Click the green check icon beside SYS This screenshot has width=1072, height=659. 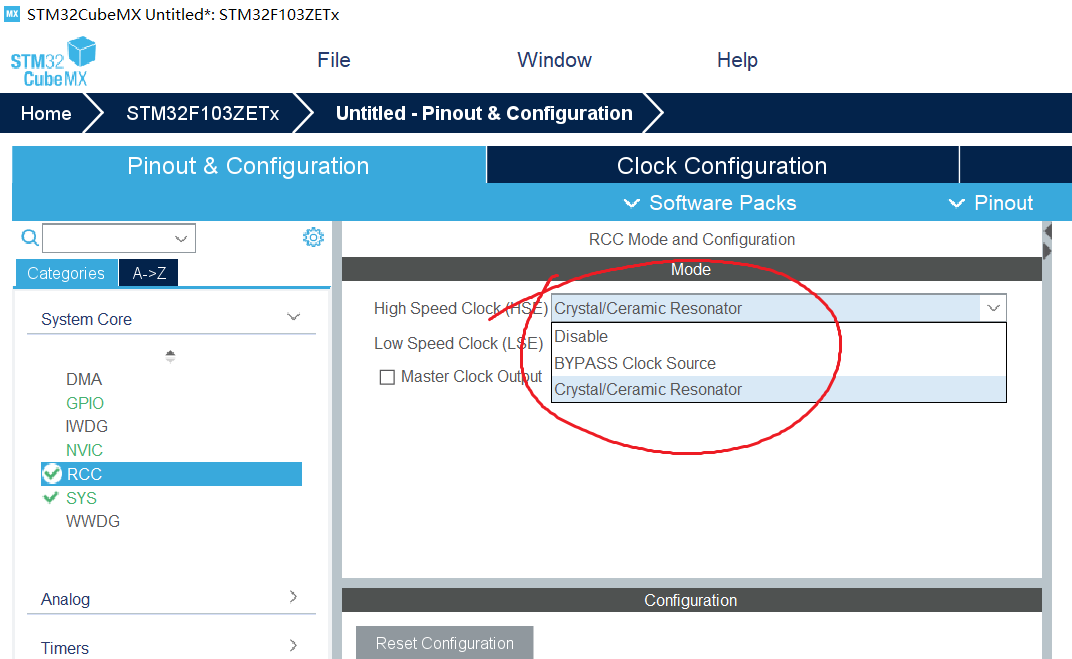pos(51,498)
